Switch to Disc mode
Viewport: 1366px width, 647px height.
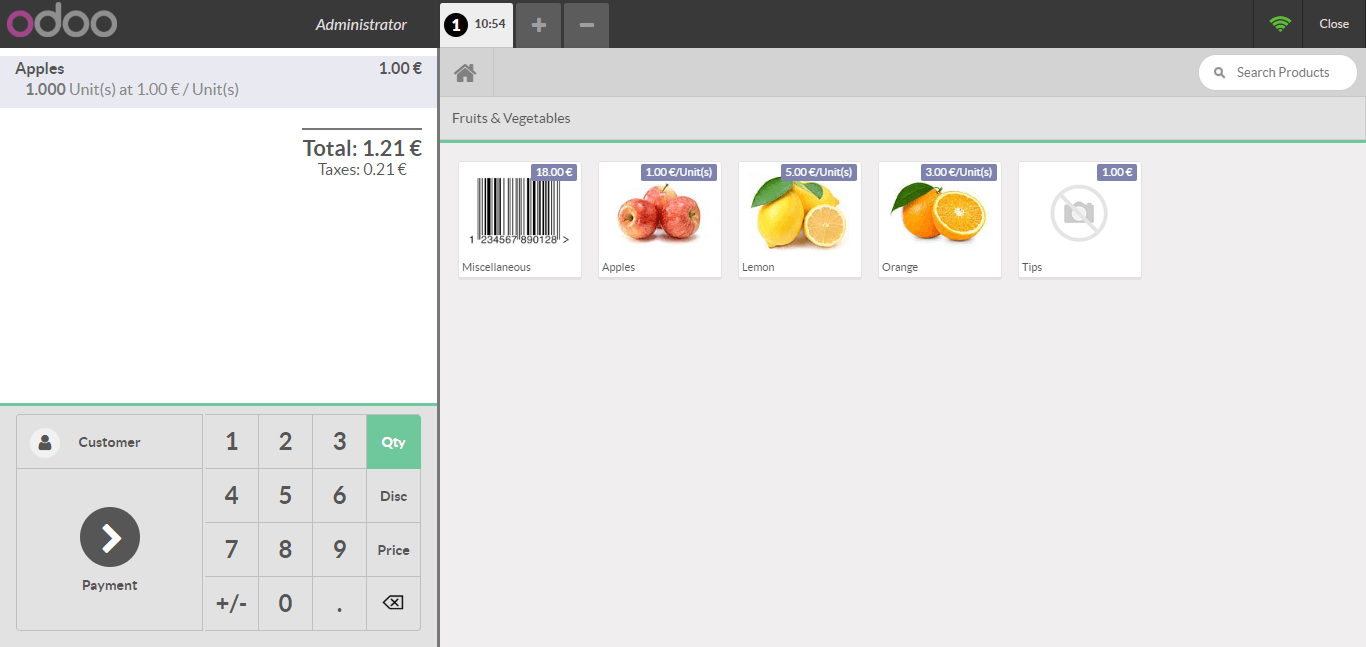coord(393,495)
